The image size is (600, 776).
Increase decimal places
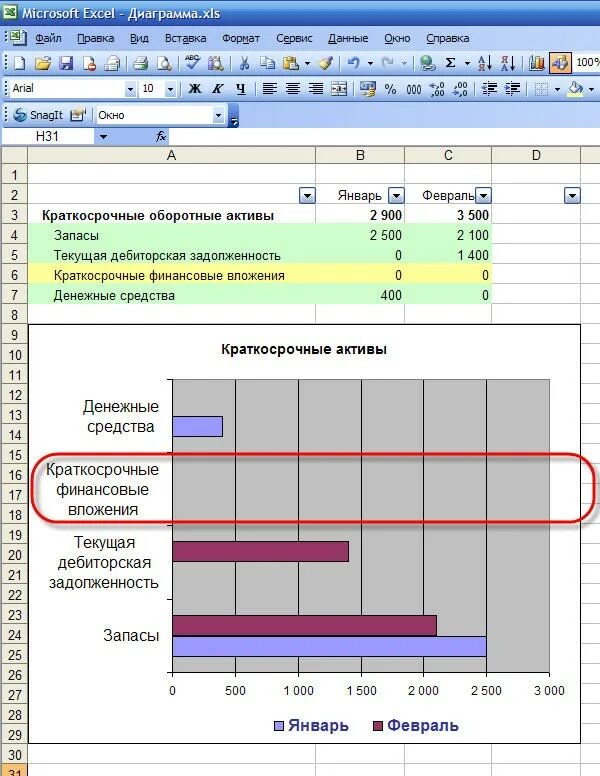point(437,89)
